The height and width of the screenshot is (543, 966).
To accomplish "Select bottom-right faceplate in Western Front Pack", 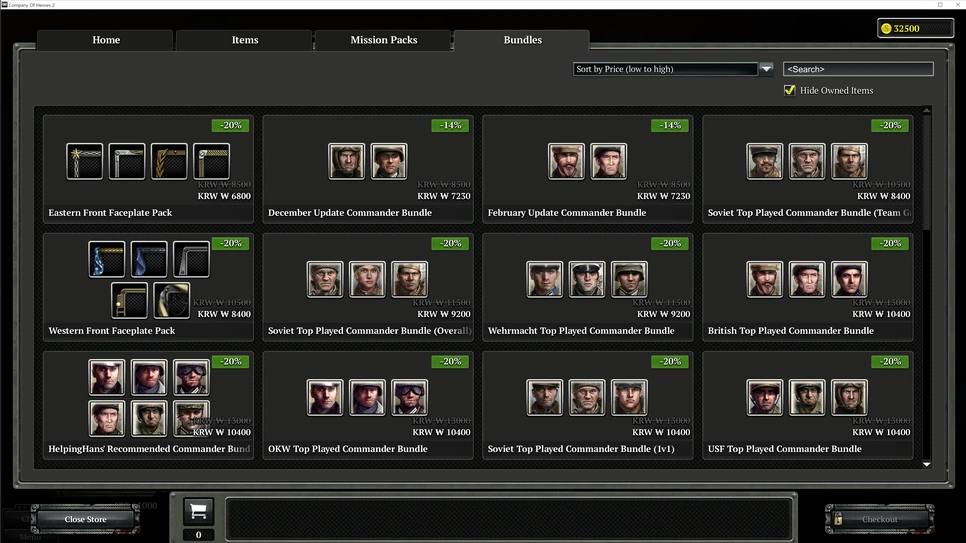I will (171, 300).
